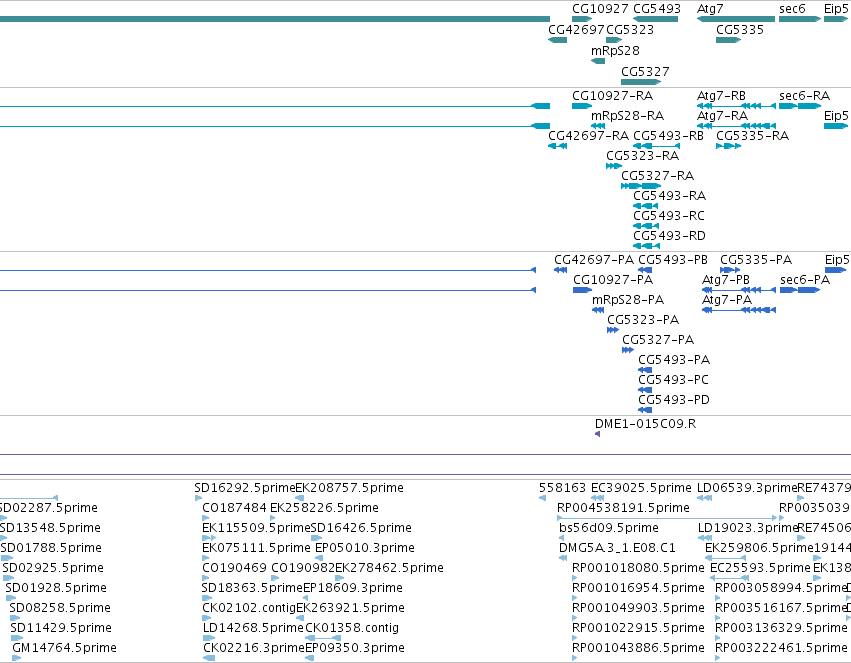Viewport: 851px width, 663px height.
Task: Click the CG5327 gene label
Action: 645,72
